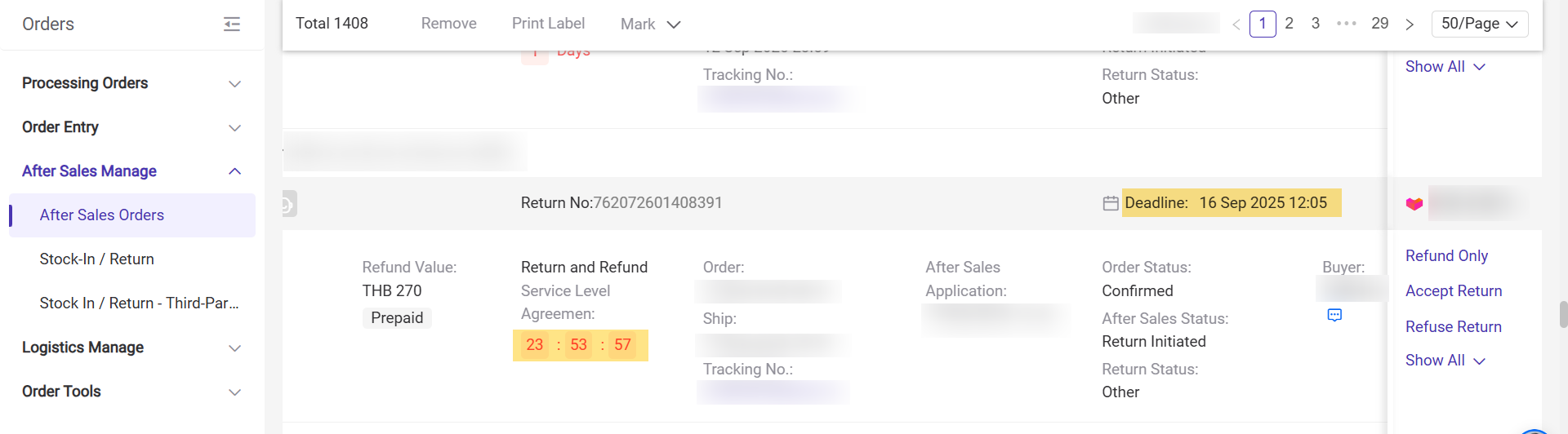
Task: Go to next page arrow
Action: [x=1410, y=24]
